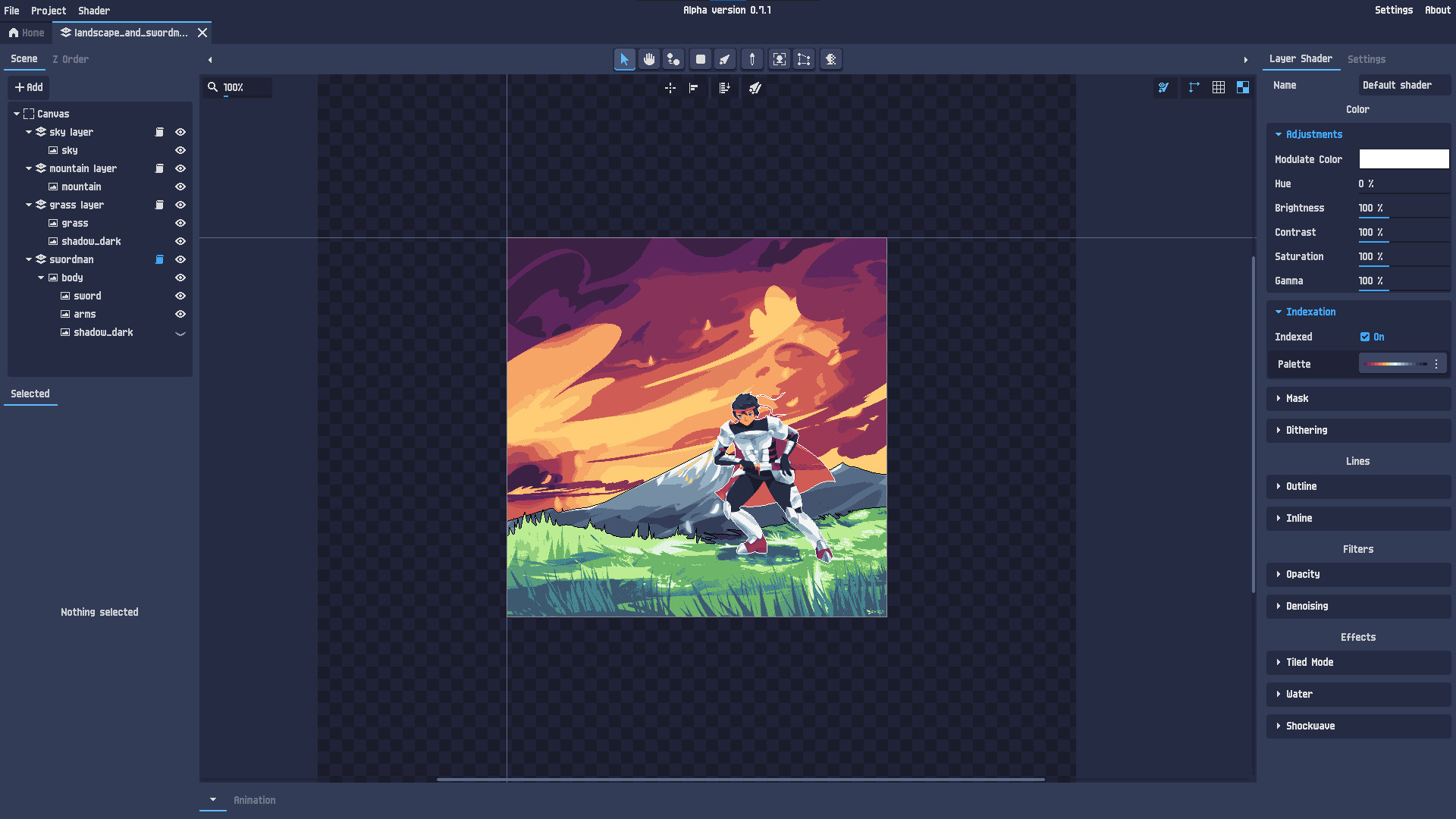
Task: Click the Brightness percentage field
Action: (x=1373, y=207)
